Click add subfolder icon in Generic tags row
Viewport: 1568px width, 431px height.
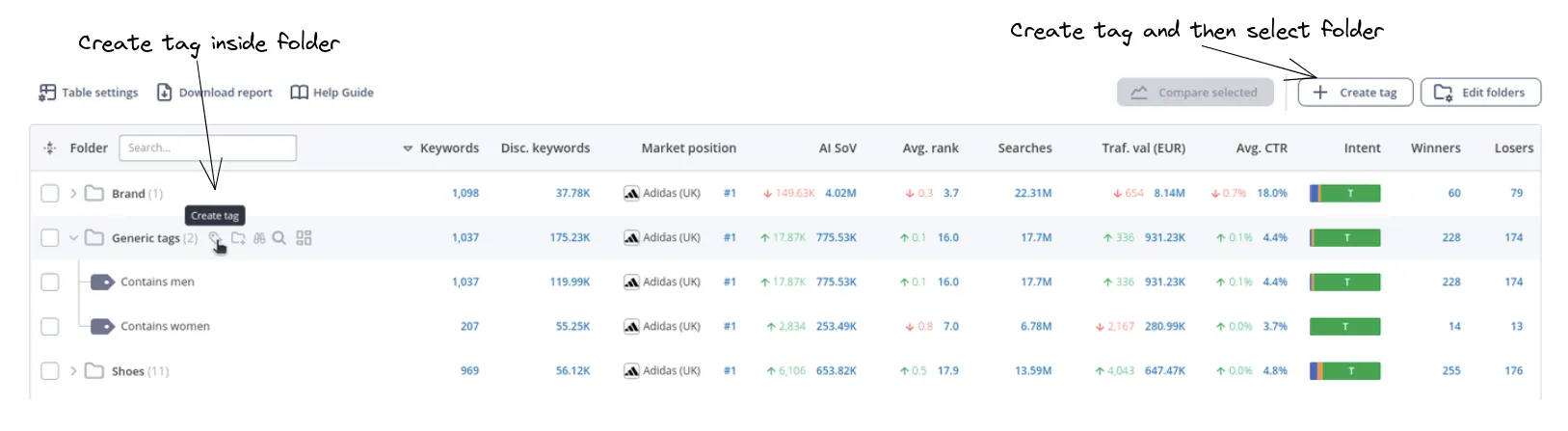click(238, 238)
